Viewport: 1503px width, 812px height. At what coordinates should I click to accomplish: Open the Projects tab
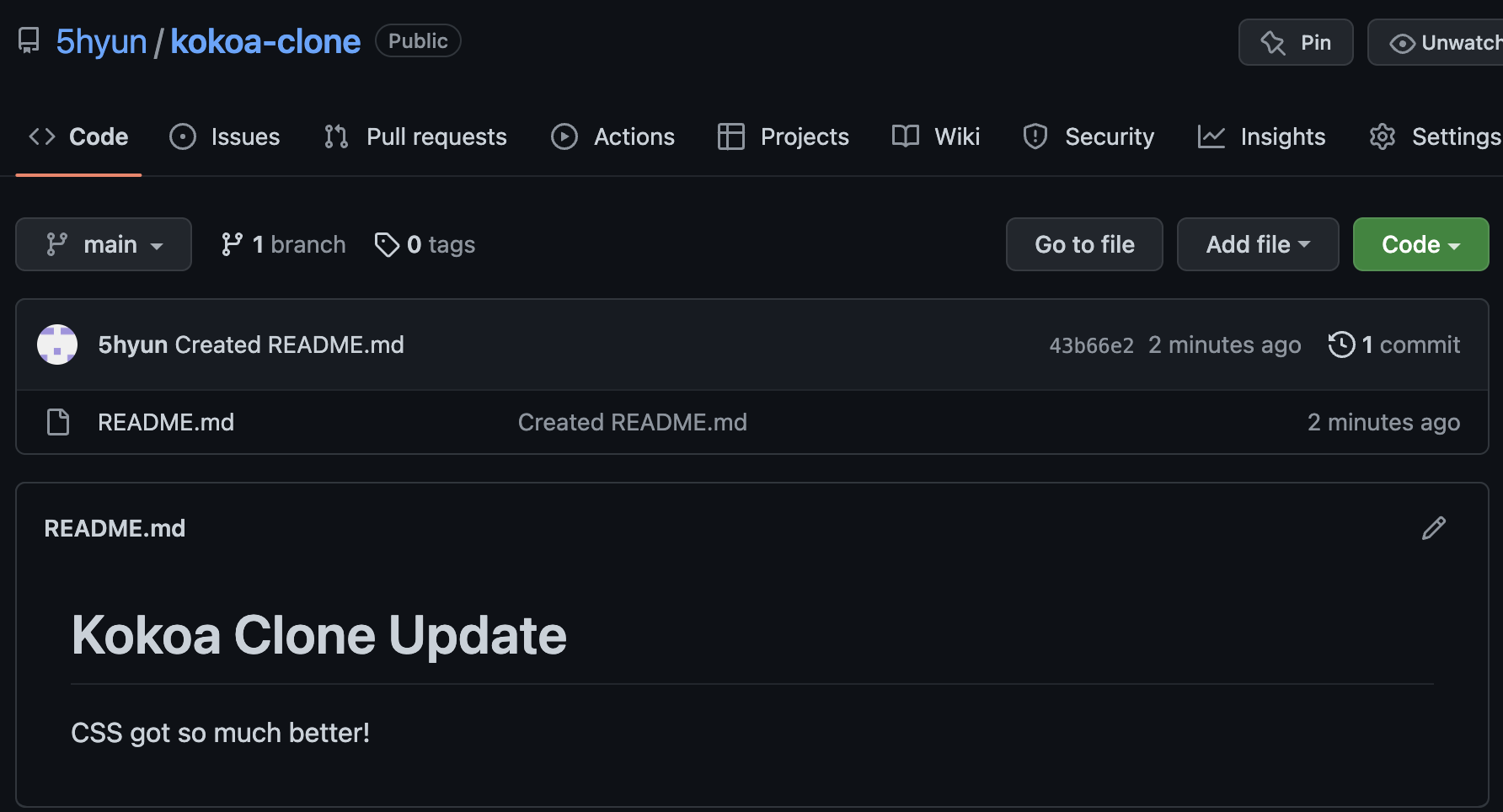click(x=783, y=136)
